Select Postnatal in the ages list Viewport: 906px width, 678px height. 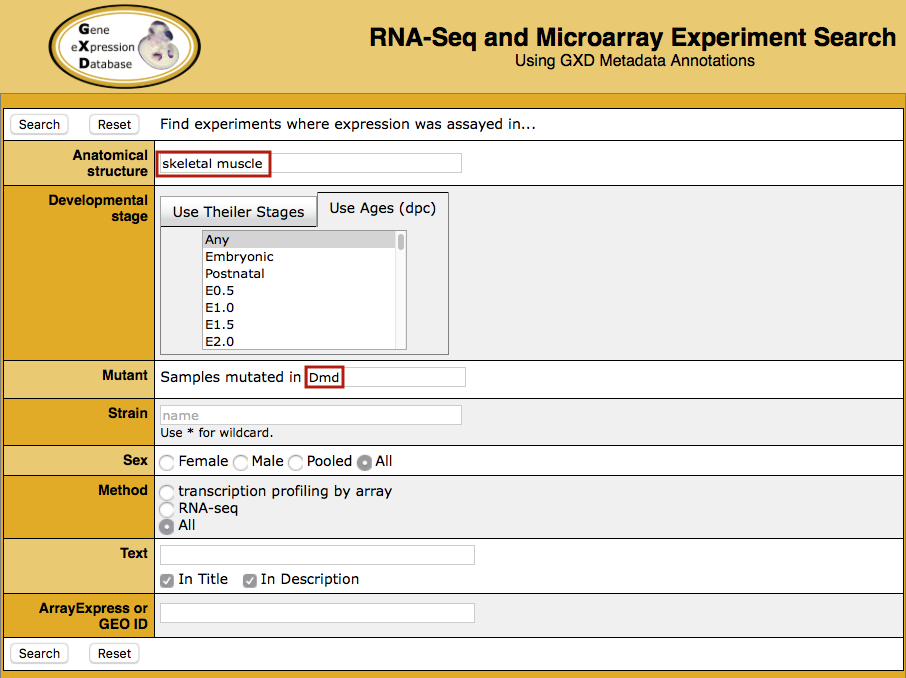click(299, 273)
